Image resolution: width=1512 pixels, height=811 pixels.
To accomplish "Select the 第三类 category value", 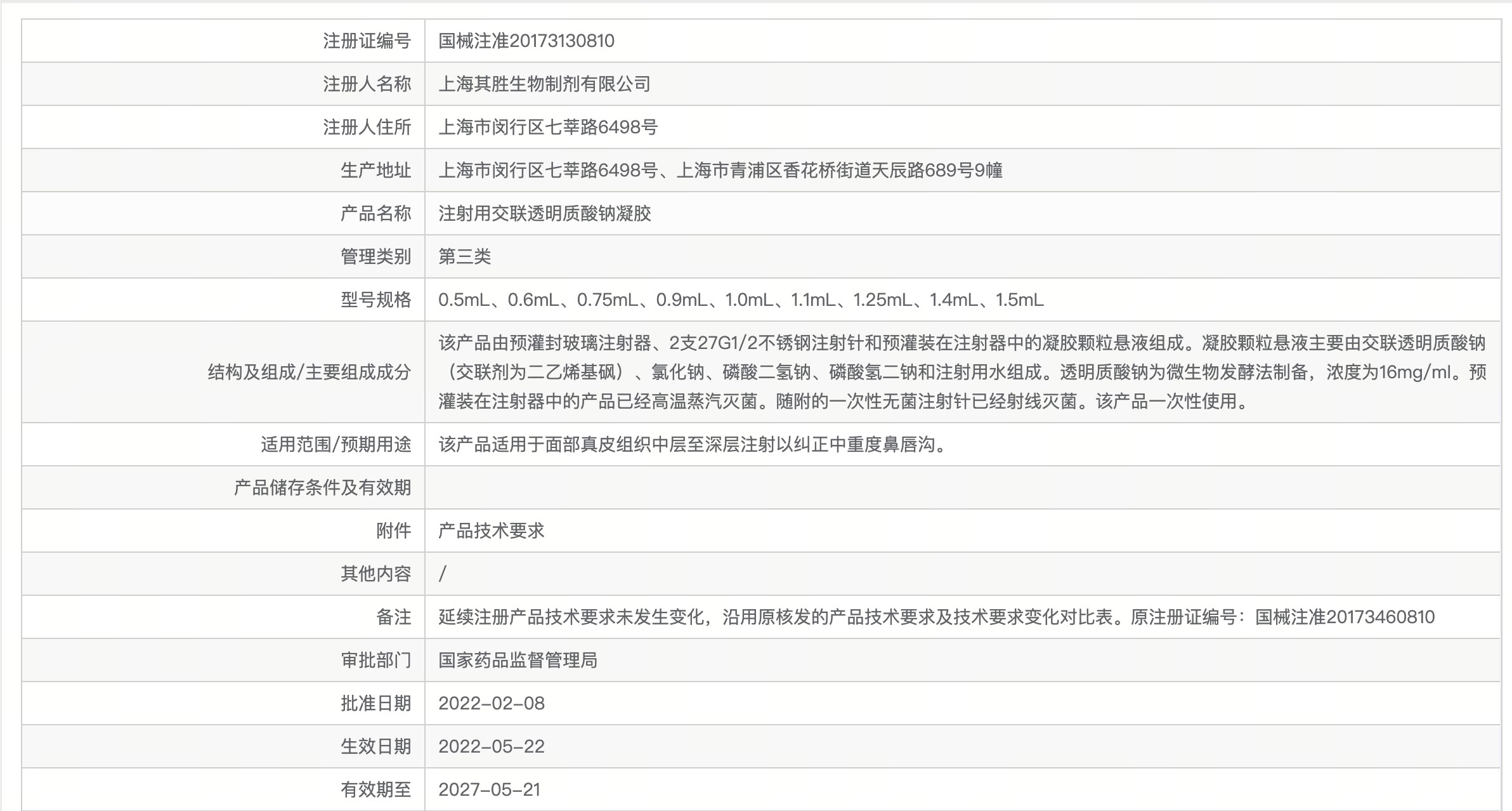I will (464, 256).
